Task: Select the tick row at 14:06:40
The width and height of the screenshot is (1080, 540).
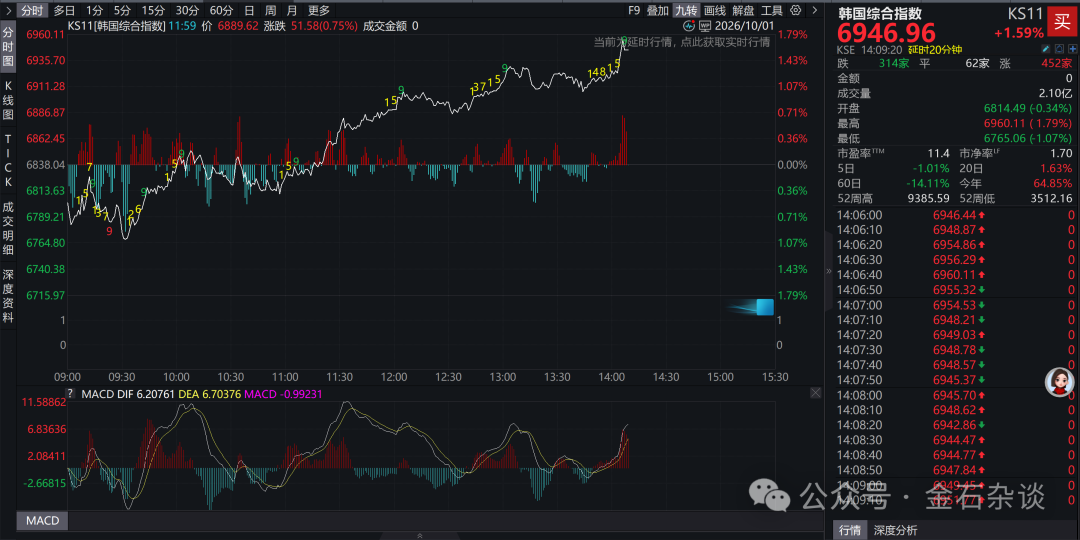Action: pos(955,275)
